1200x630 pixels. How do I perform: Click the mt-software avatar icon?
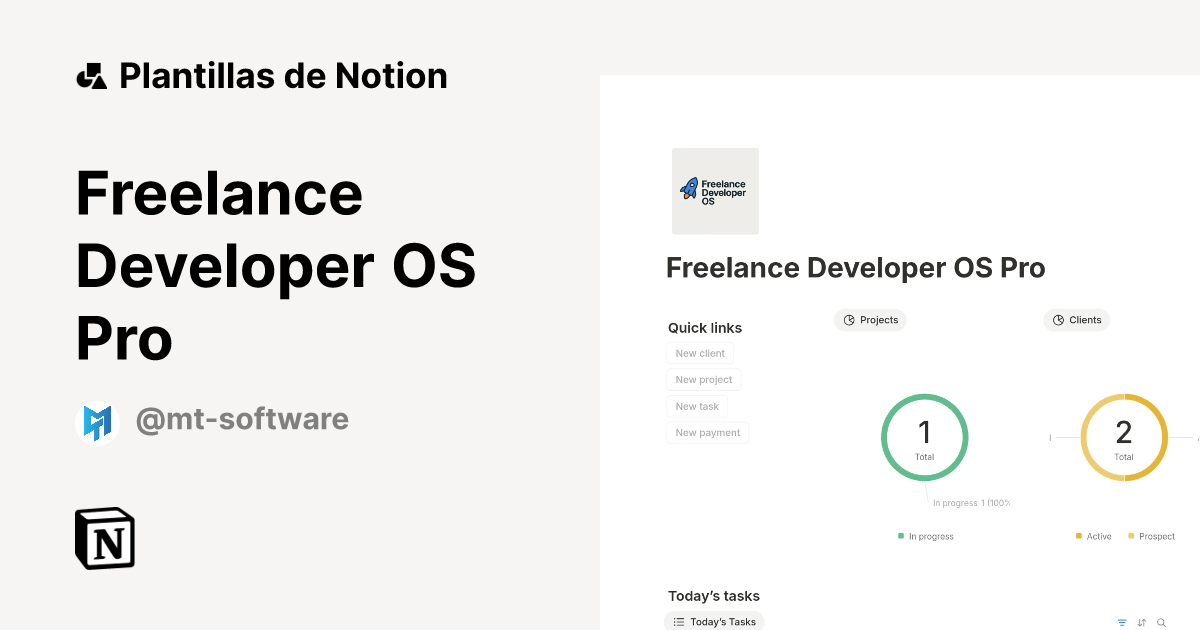click(x=97, y=421)
